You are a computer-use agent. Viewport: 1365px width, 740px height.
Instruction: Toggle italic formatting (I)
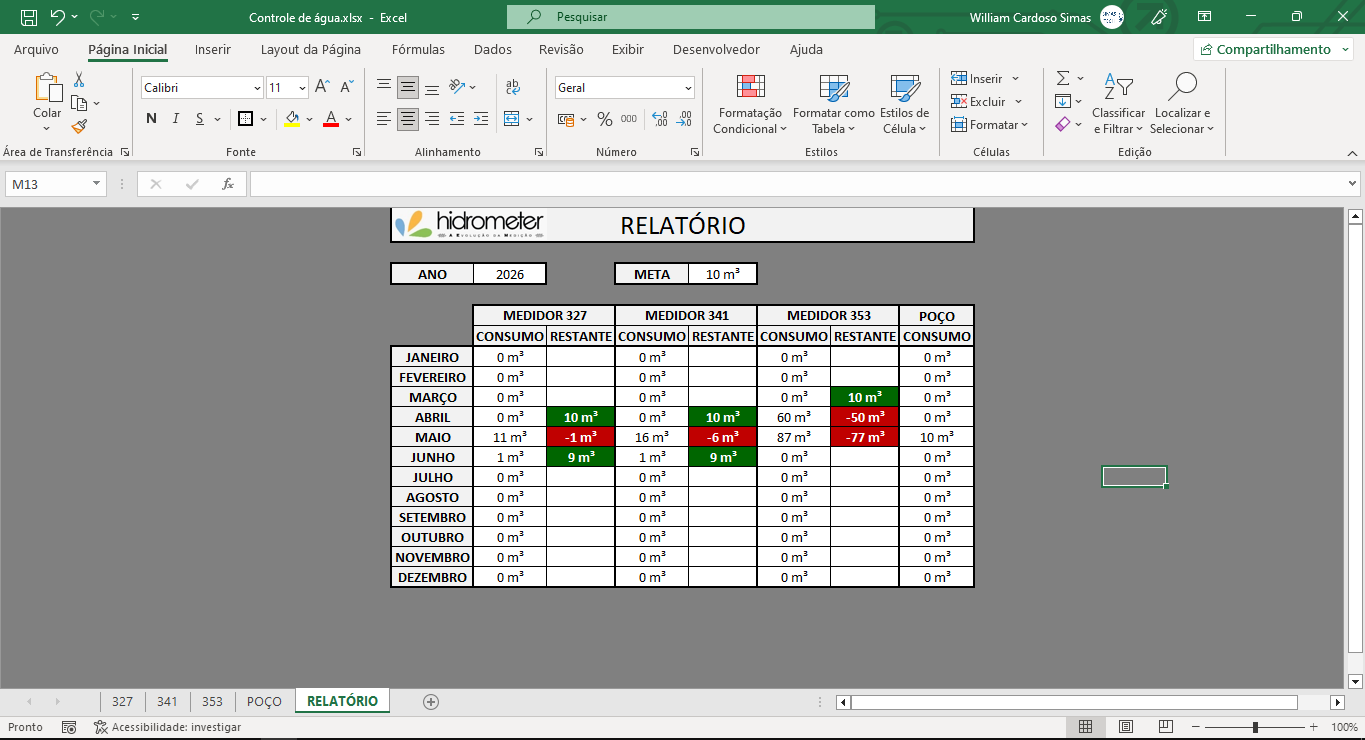(x=176, y=119)
